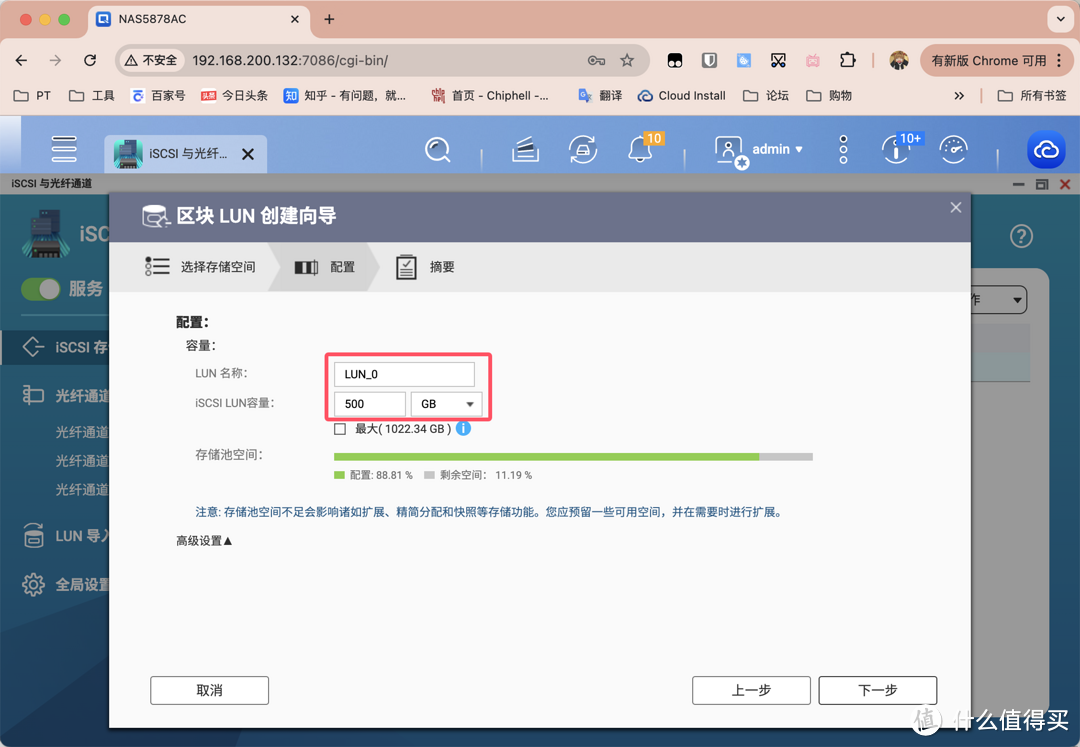This screenshot has width=1080, height=747.
Task: Open the resource monitor dashboard icon
Action: [954, 149]
